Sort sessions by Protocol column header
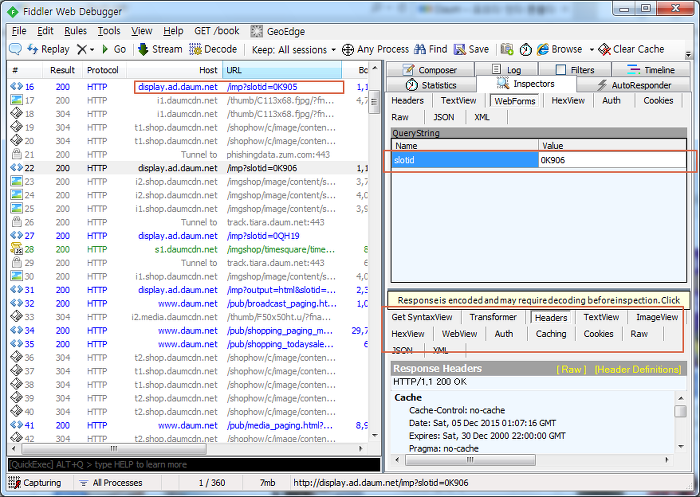Image resolution: width=700 pixels, height=497 pixels. click(x=104, y=70)
